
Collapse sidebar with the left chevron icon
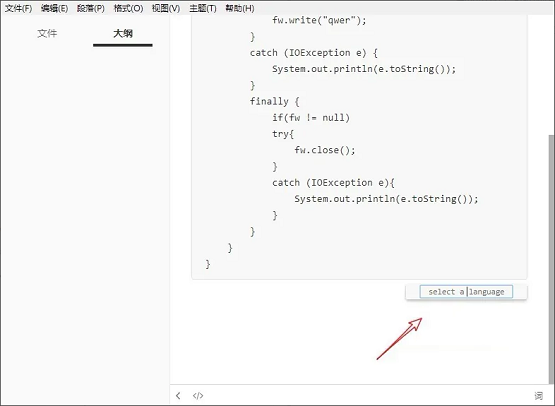[x=178, y=395]
